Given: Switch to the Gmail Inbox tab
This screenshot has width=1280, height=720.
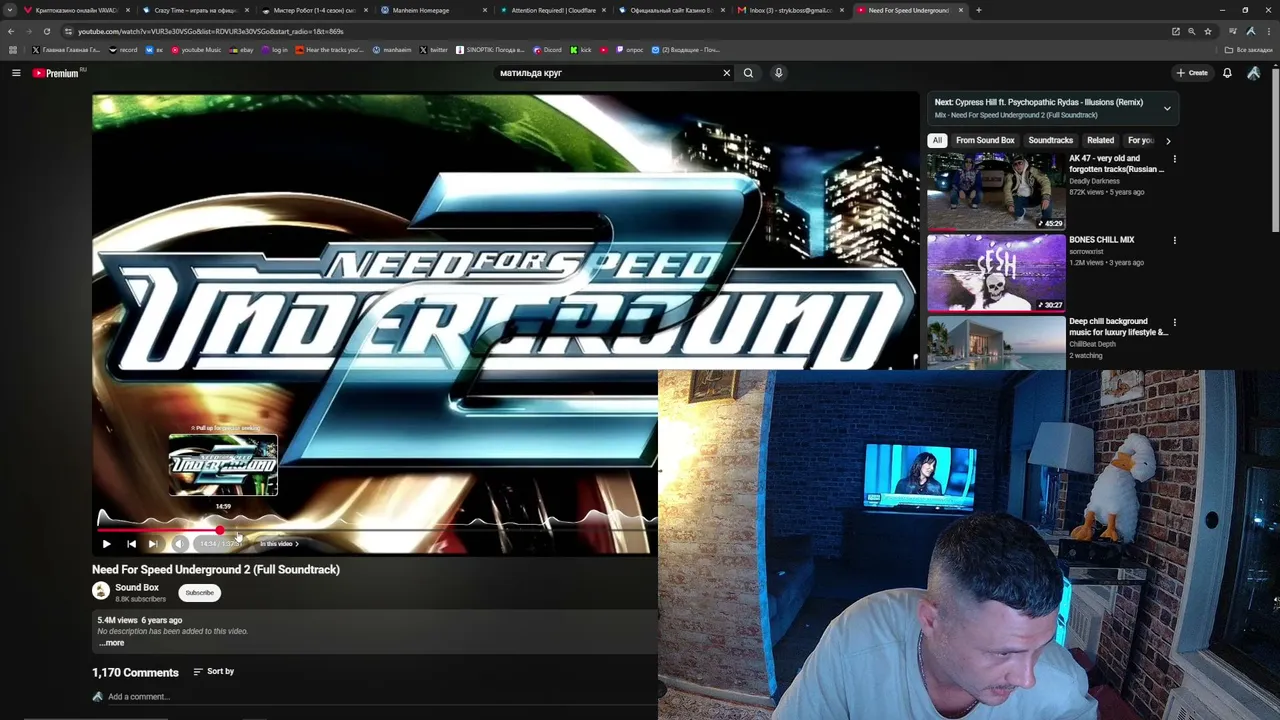Looking at the screenshot, I should [791, 10].
